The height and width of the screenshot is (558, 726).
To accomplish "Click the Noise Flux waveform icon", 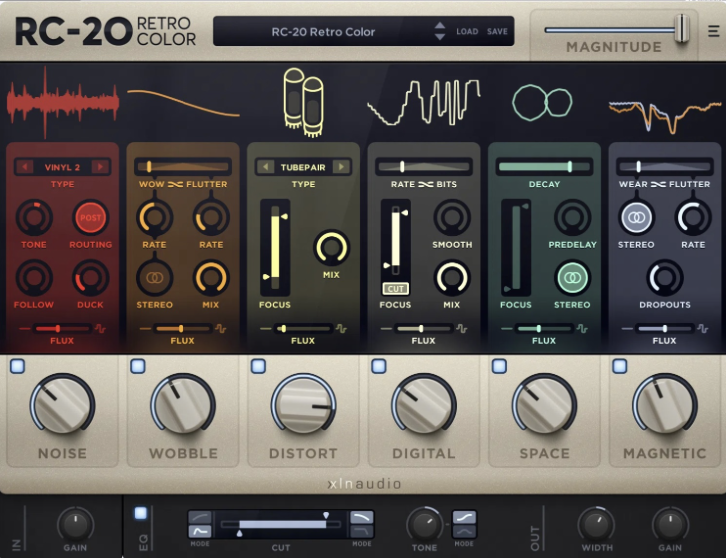I will coord(100,329).
